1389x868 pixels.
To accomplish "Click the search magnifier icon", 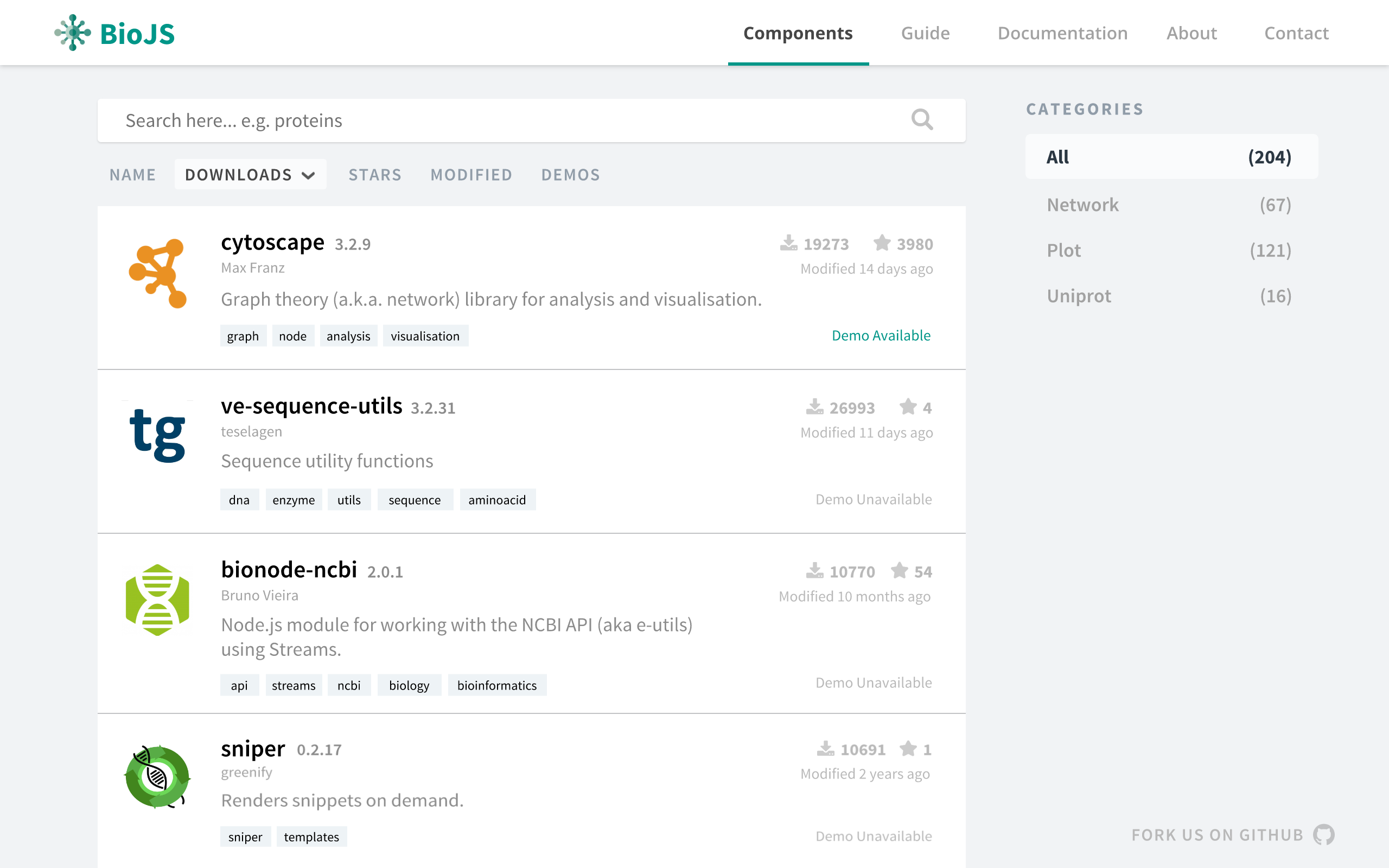I will pyautogui.click(x=922, y=120).
